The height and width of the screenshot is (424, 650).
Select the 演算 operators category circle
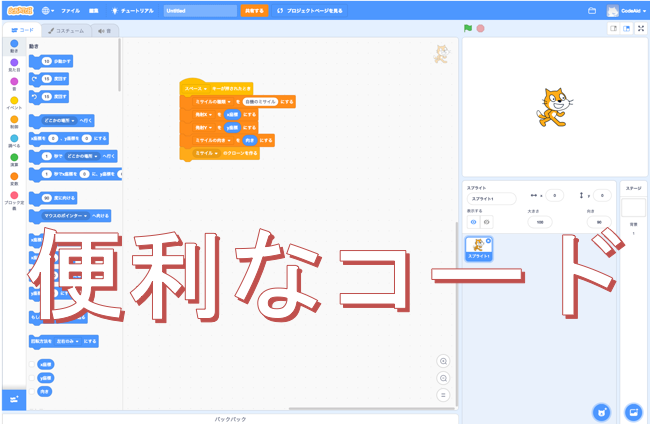pos(14,157)
